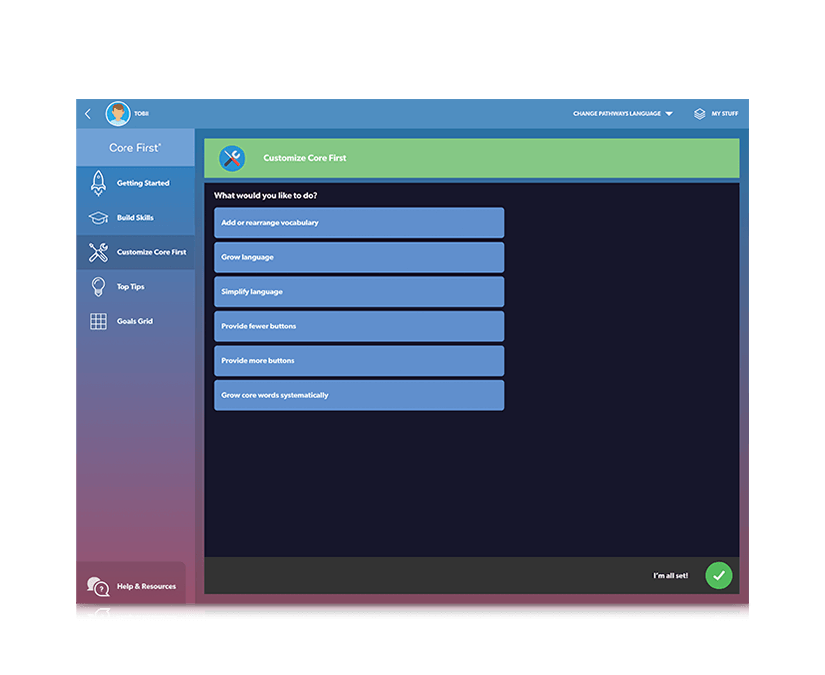Expand the language selector chevron
The height and width of the screenshot is (675, 825).
coord(668,113)
